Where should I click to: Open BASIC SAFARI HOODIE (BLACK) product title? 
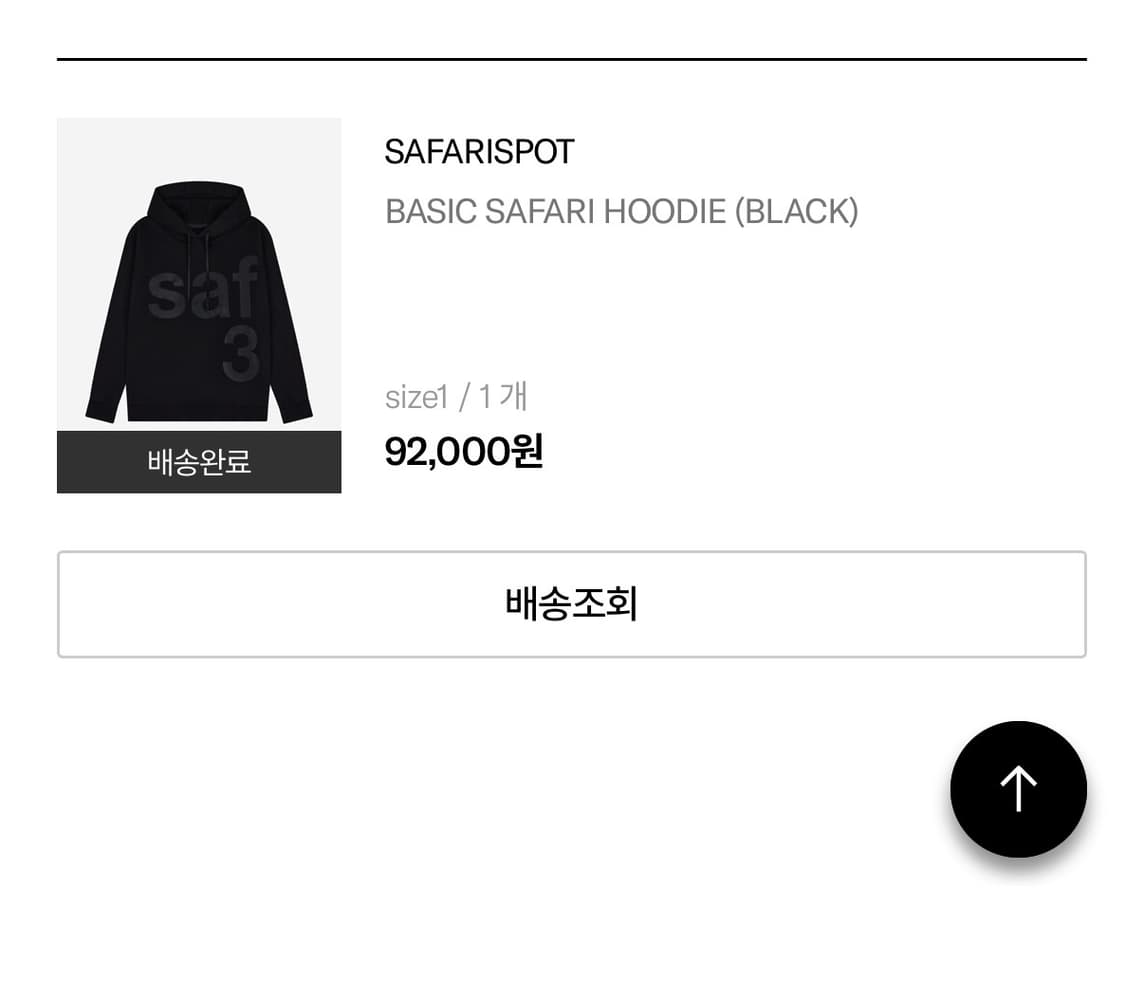621,212
